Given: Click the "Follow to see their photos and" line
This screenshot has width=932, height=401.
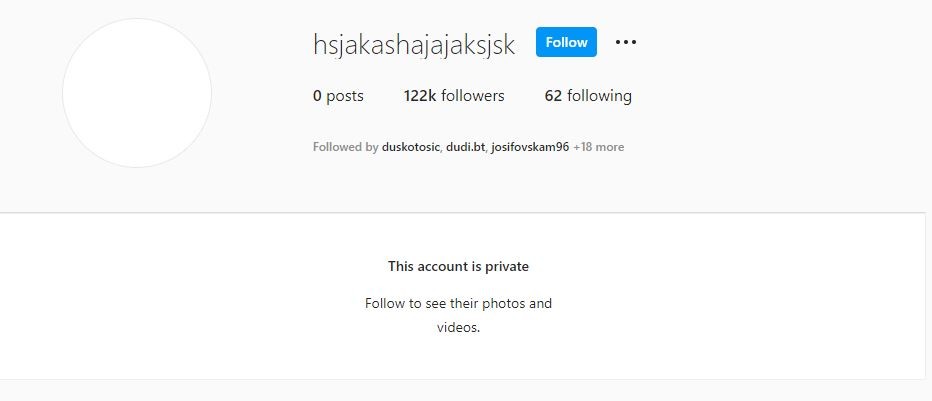Looking at the screenshot, I should (x=458, y=304).
